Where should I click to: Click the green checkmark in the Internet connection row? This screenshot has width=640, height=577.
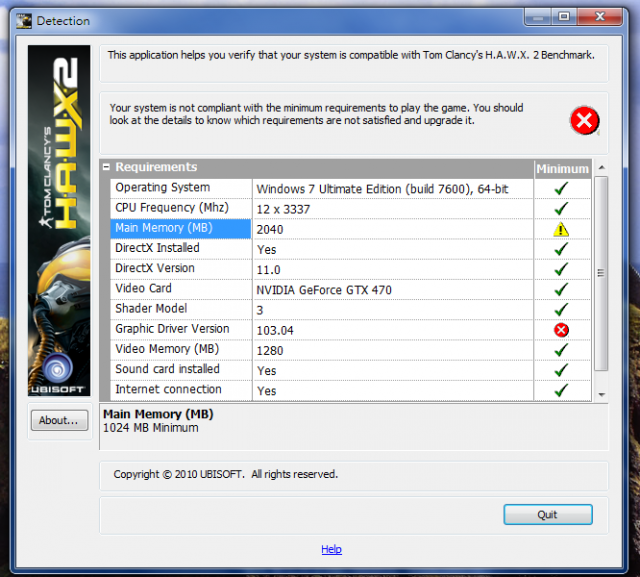[561, 391]
